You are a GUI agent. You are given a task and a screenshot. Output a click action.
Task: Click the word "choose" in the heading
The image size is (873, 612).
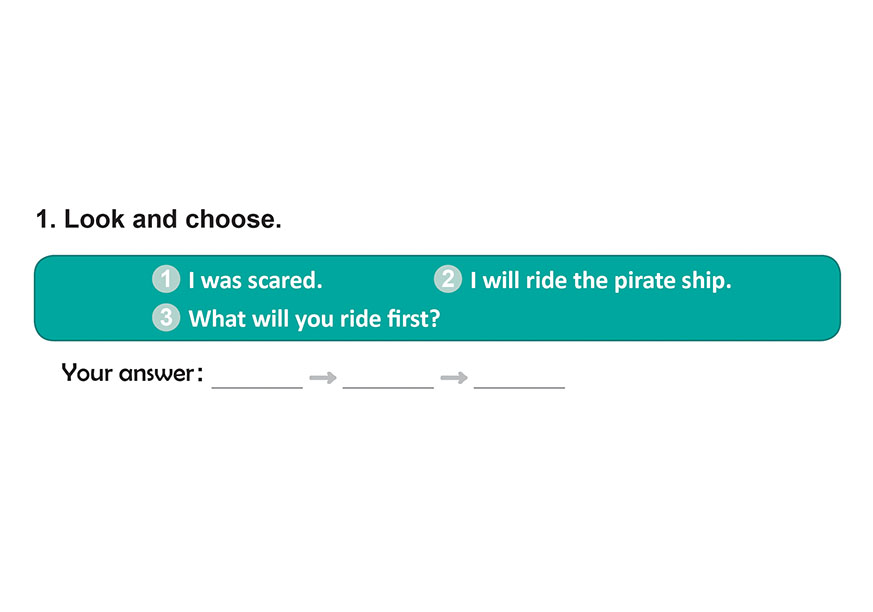pyautogui.click(x=229, y=220)
